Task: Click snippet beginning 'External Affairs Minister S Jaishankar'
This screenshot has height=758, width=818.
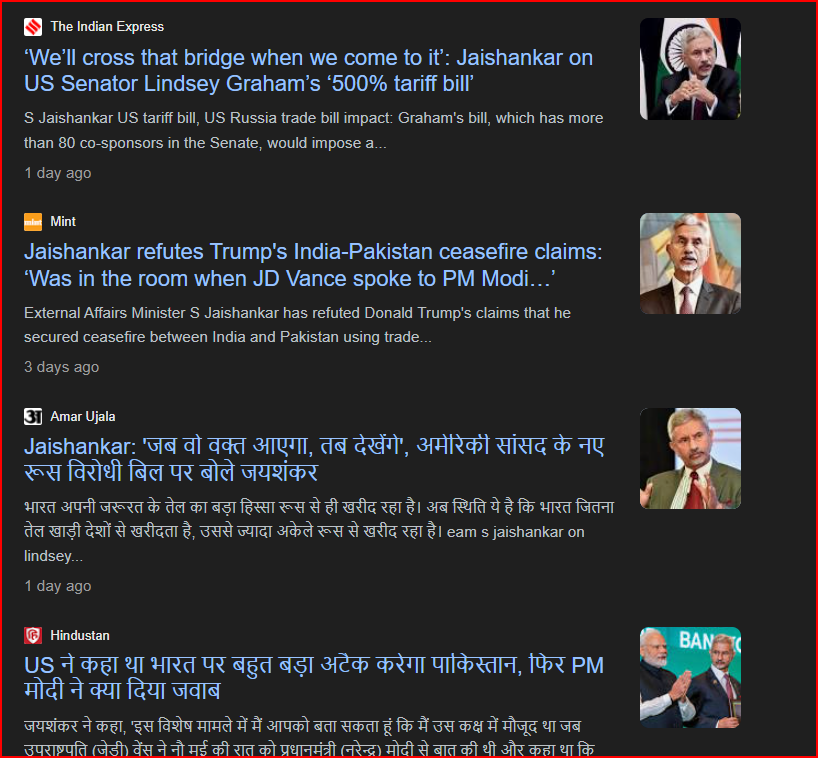Action: click(x=297, y=324)
